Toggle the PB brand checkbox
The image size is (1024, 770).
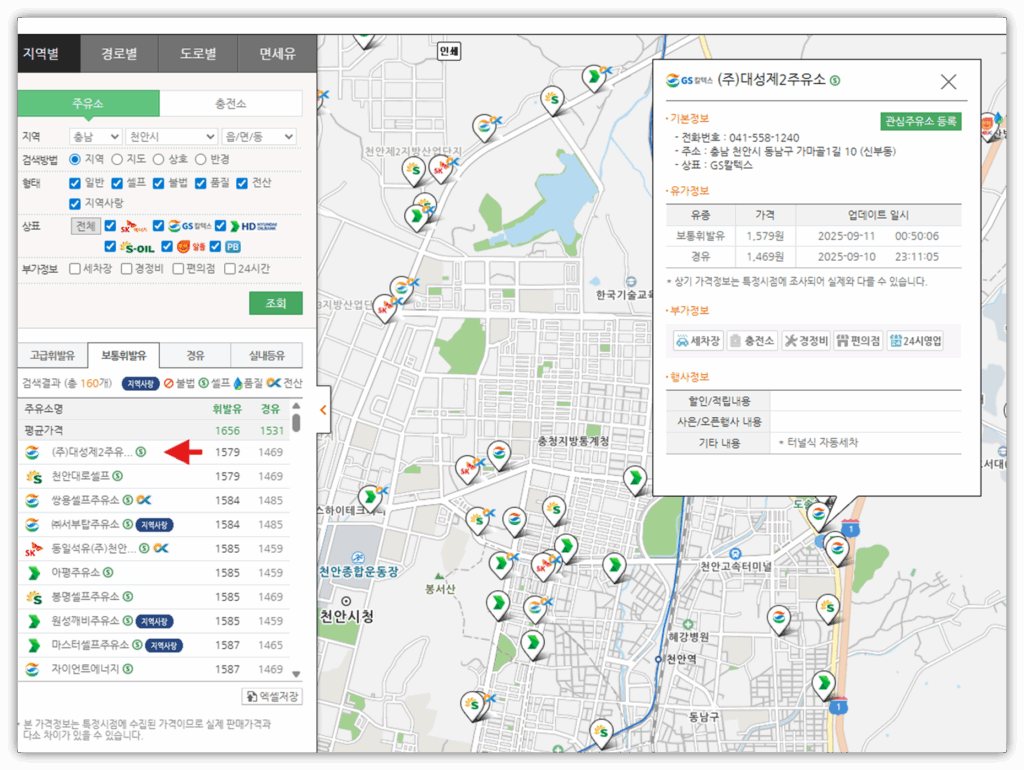click(x=216, y=247)
